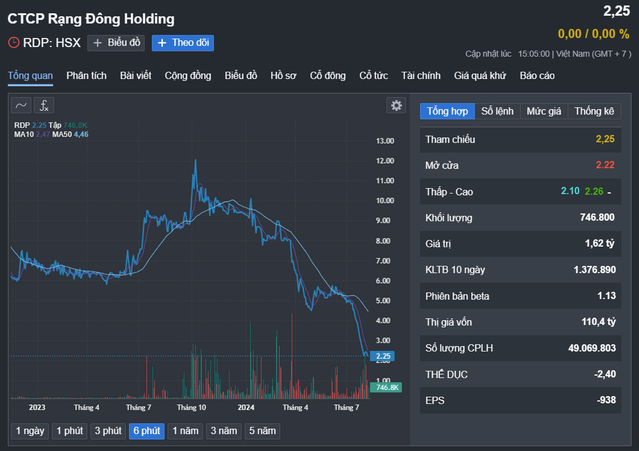Open the indicators fx icon
639x451 pixels.
tap(44, 105)
